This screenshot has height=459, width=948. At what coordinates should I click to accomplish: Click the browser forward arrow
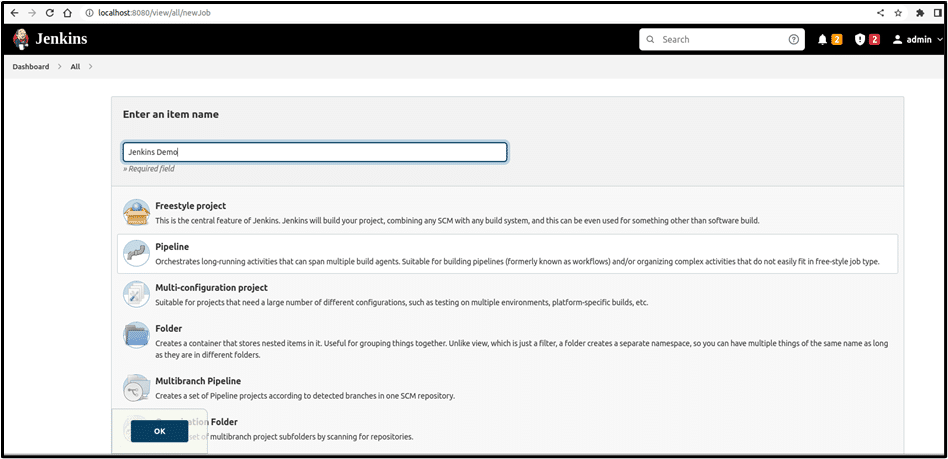pos(32,13)
